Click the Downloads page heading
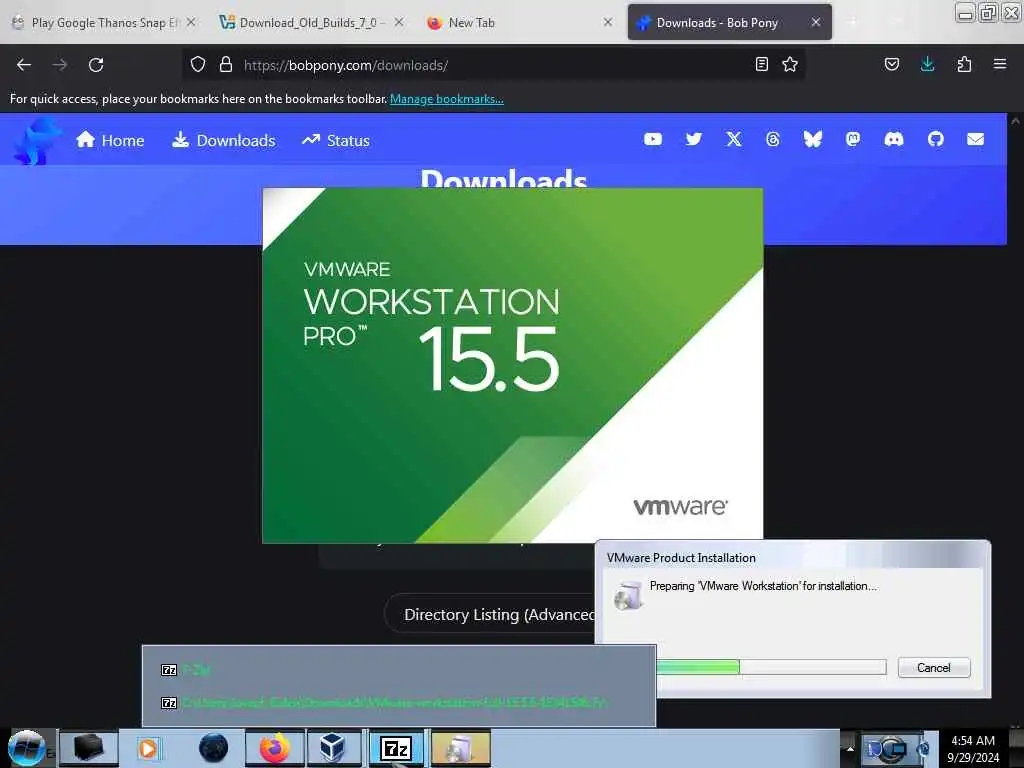The height and width of the screenshot is (768, 1024). click(504, 178)
